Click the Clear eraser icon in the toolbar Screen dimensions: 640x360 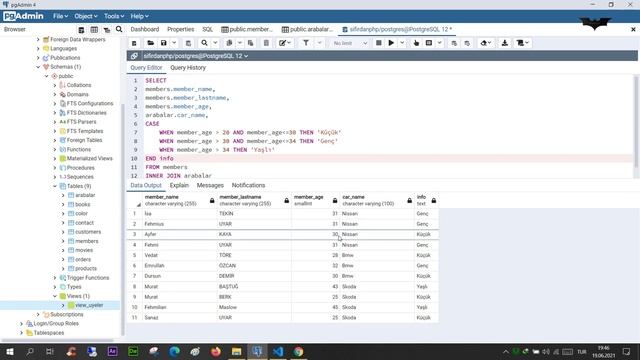pos(485,43)
